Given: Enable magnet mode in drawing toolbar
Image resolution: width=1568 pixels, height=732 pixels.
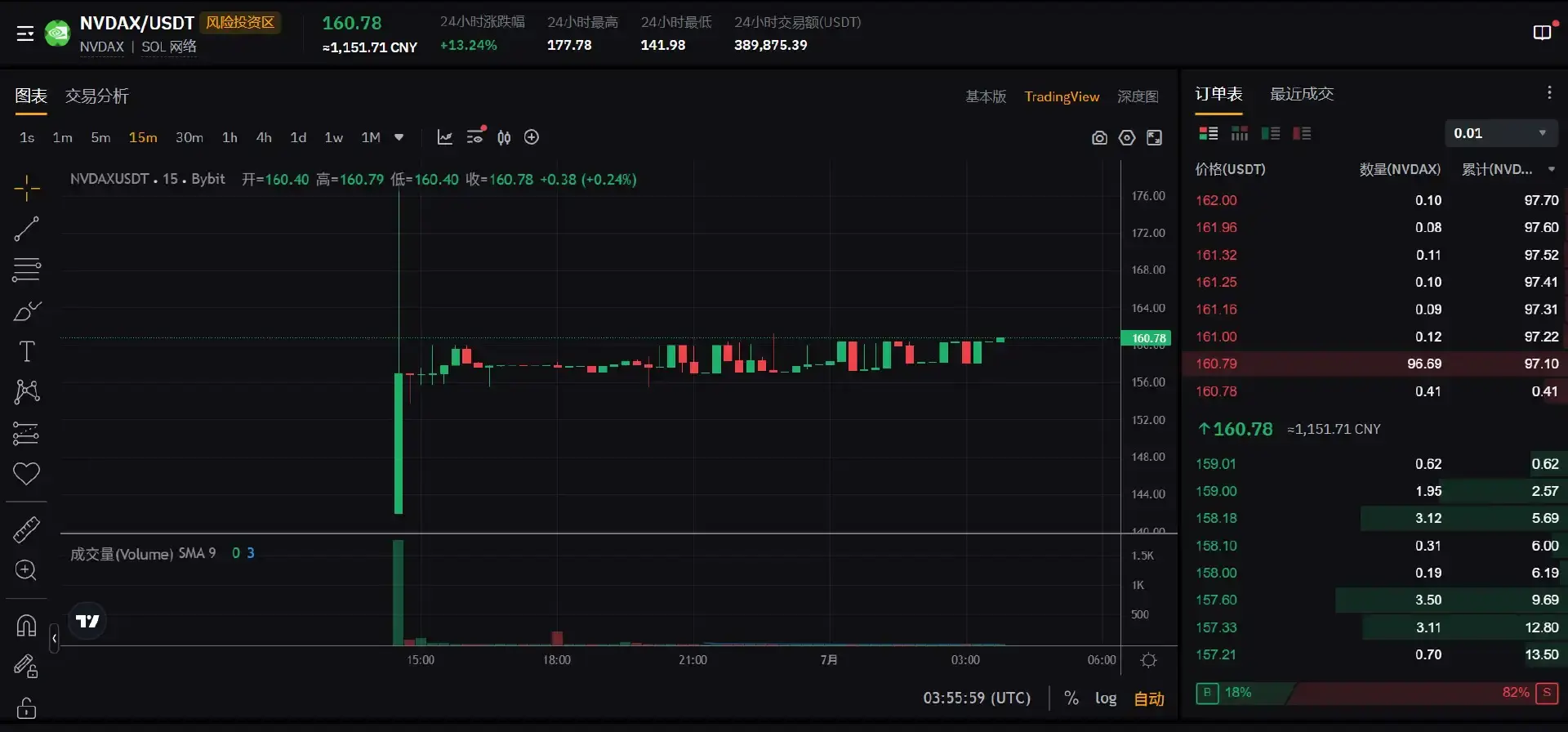Looking at the screenshot, I should pos(26,626).
